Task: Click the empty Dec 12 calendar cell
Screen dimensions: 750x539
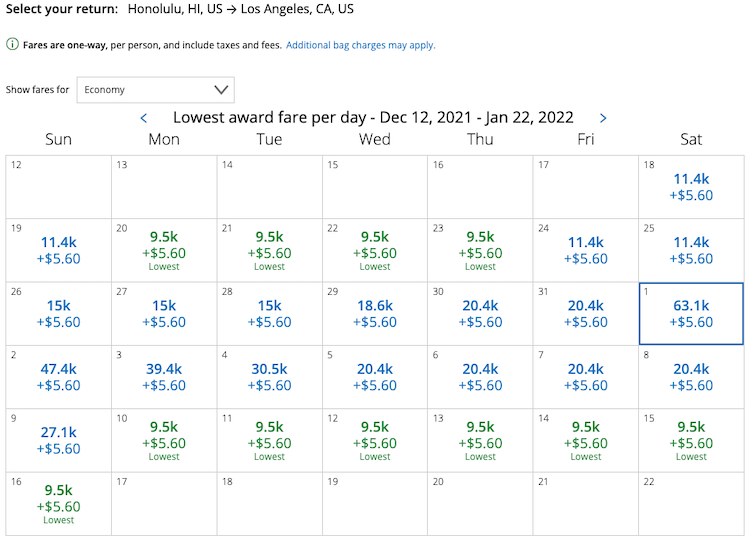Action: 58,187
